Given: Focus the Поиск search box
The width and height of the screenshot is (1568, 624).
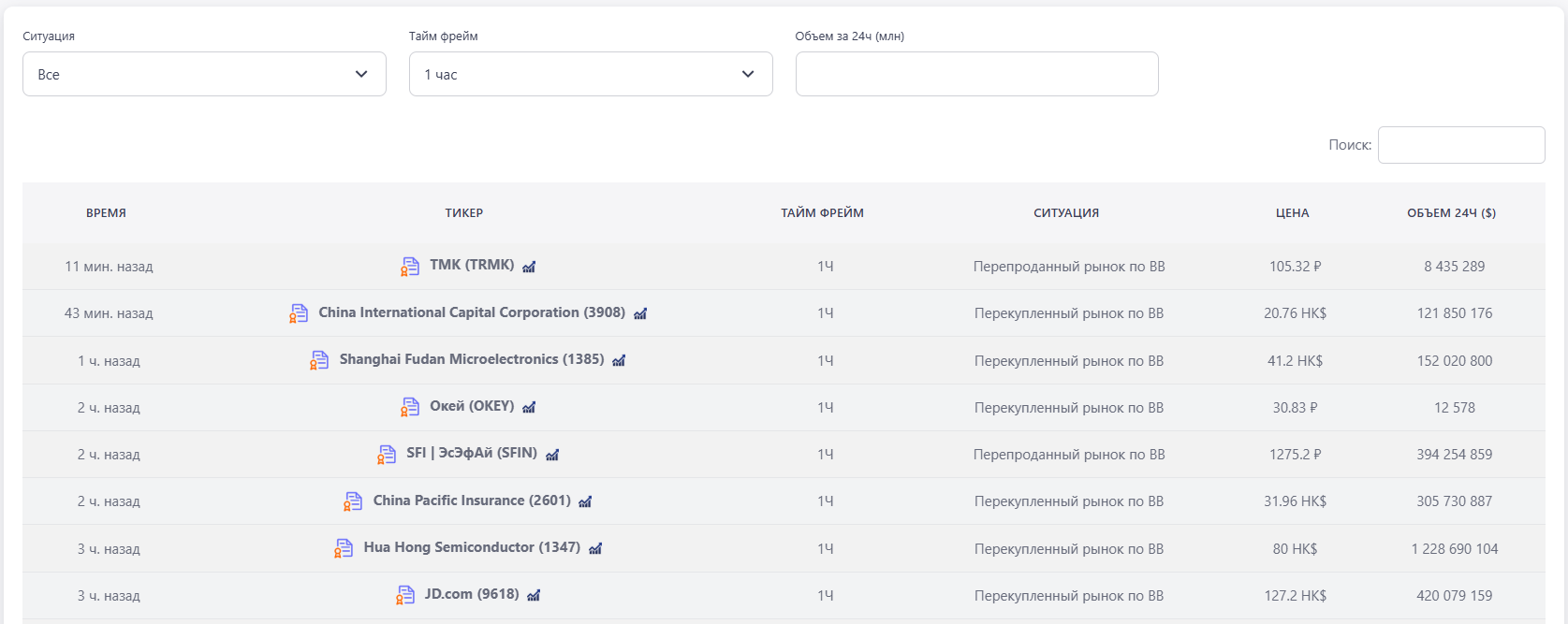Looking at the screenshot, I should coord(1460,145).
